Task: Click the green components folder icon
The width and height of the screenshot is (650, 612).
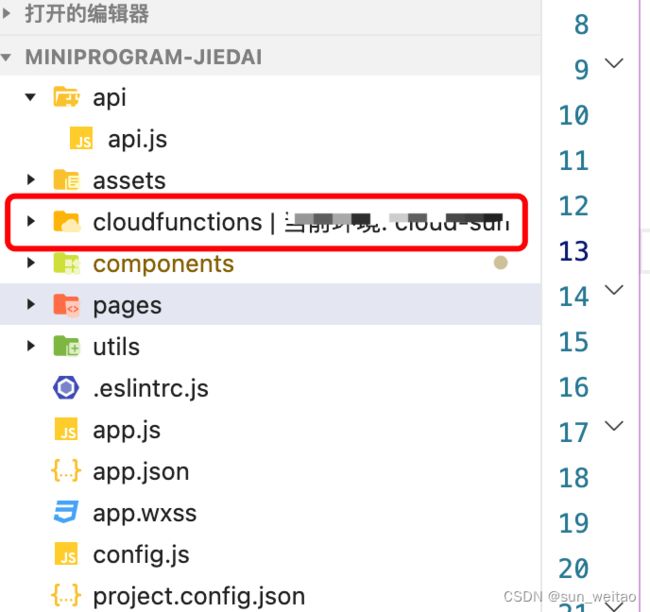Action: tap(66, 263)
